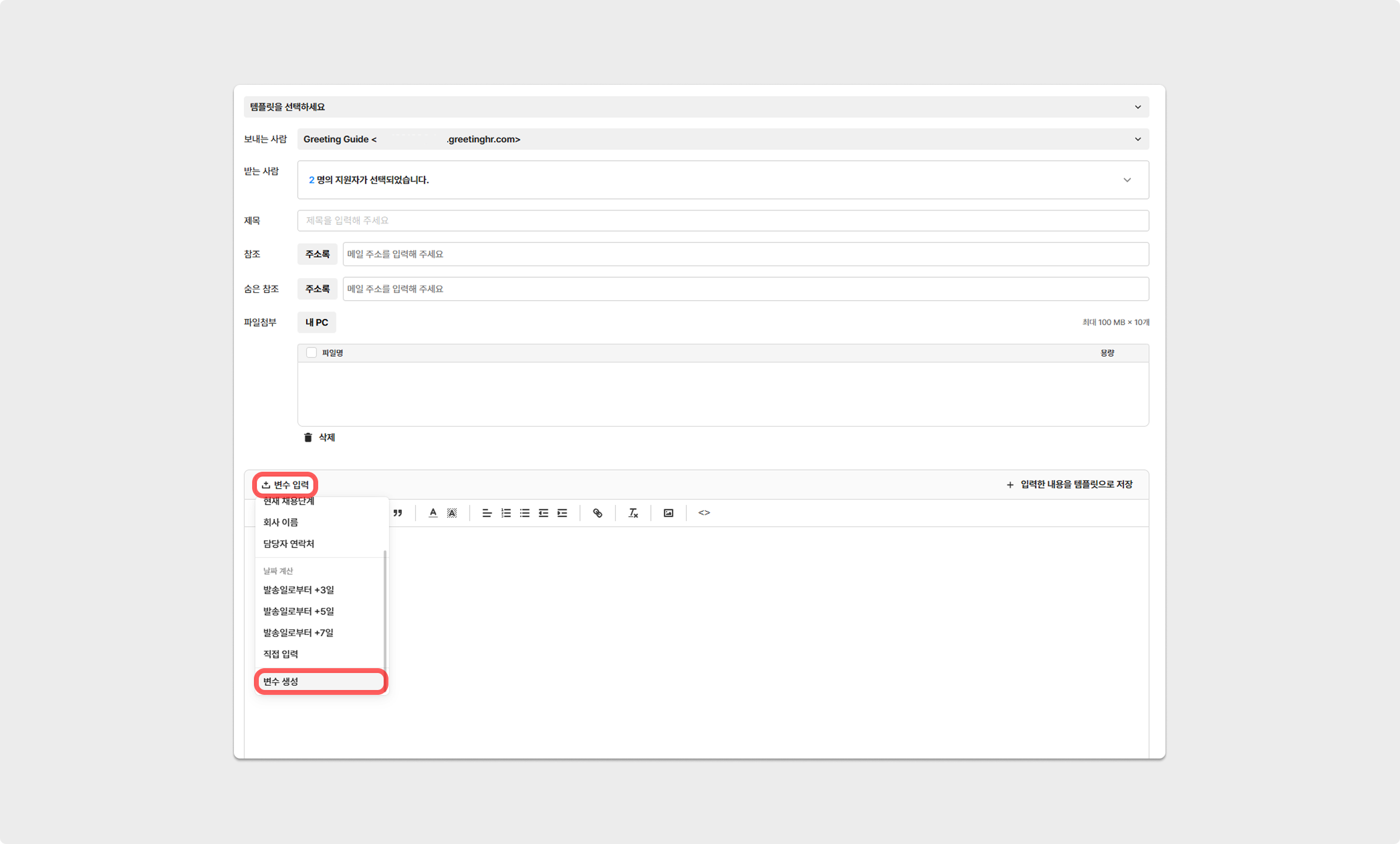1400x844 pixels.
Task: Click the blockquote icon in editor toolbar
Action: pos(398,513)
